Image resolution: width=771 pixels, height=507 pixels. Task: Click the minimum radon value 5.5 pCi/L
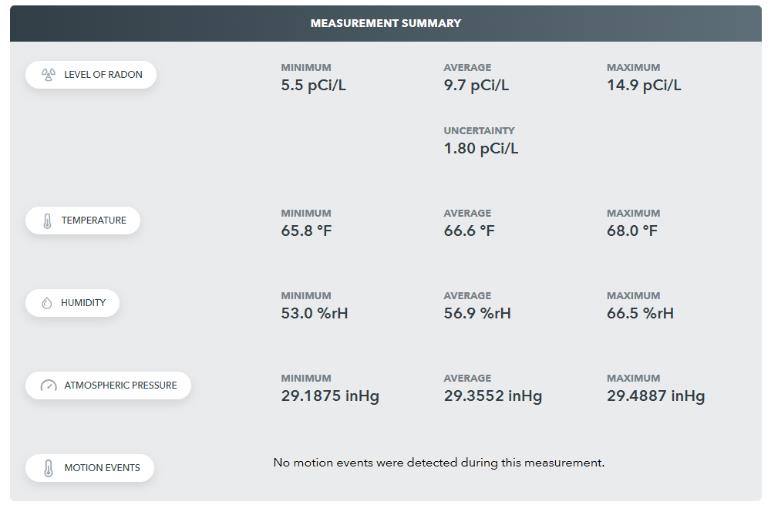pos(313,85)
